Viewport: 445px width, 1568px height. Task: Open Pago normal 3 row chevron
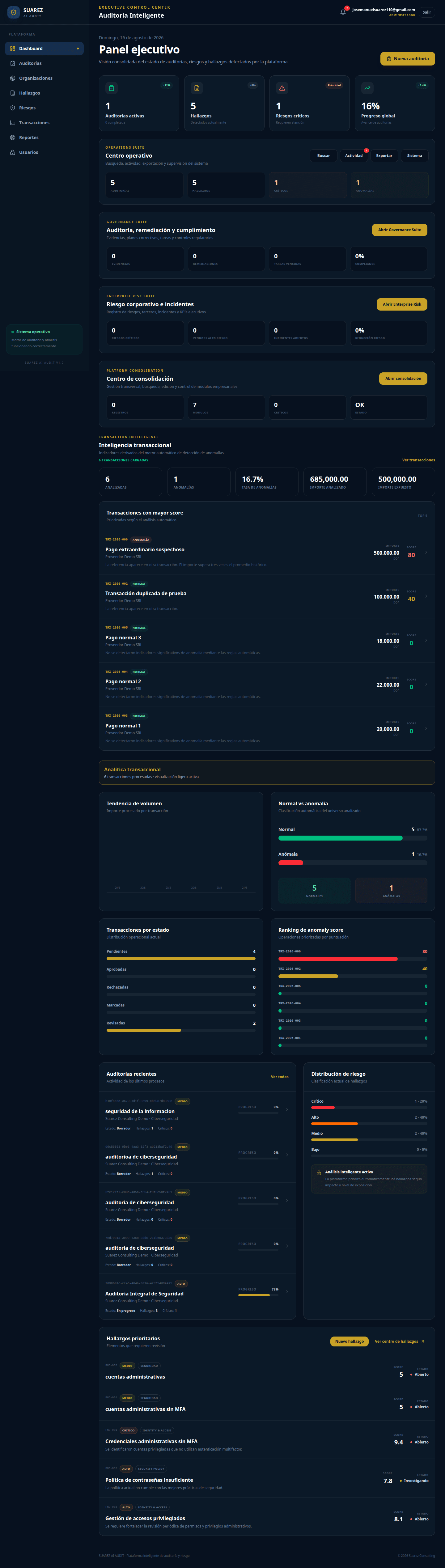[426, 640]
